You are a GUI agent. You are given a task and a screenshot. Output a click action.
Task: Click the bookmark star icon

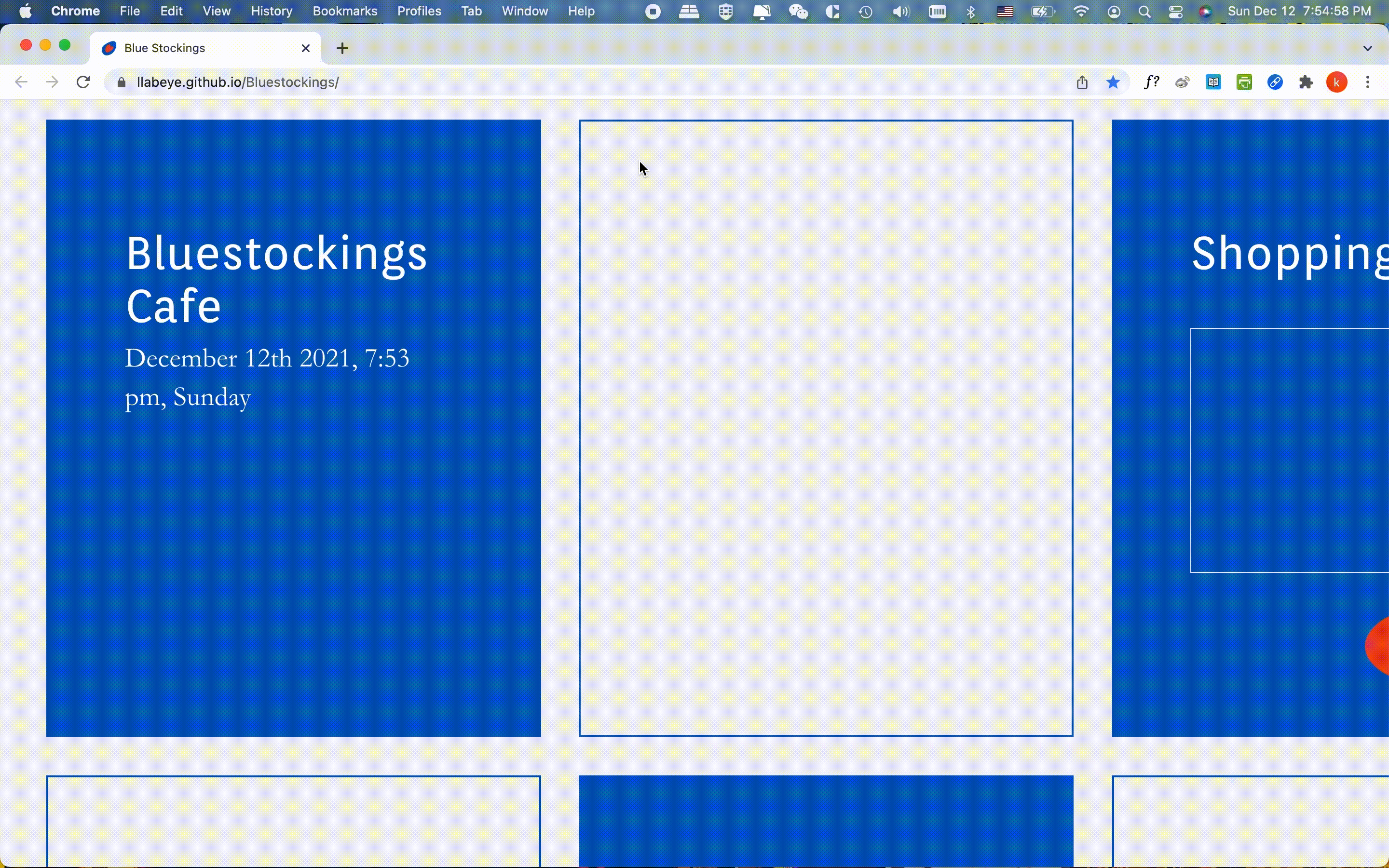pyautogui.click(x=1113, y=82)
